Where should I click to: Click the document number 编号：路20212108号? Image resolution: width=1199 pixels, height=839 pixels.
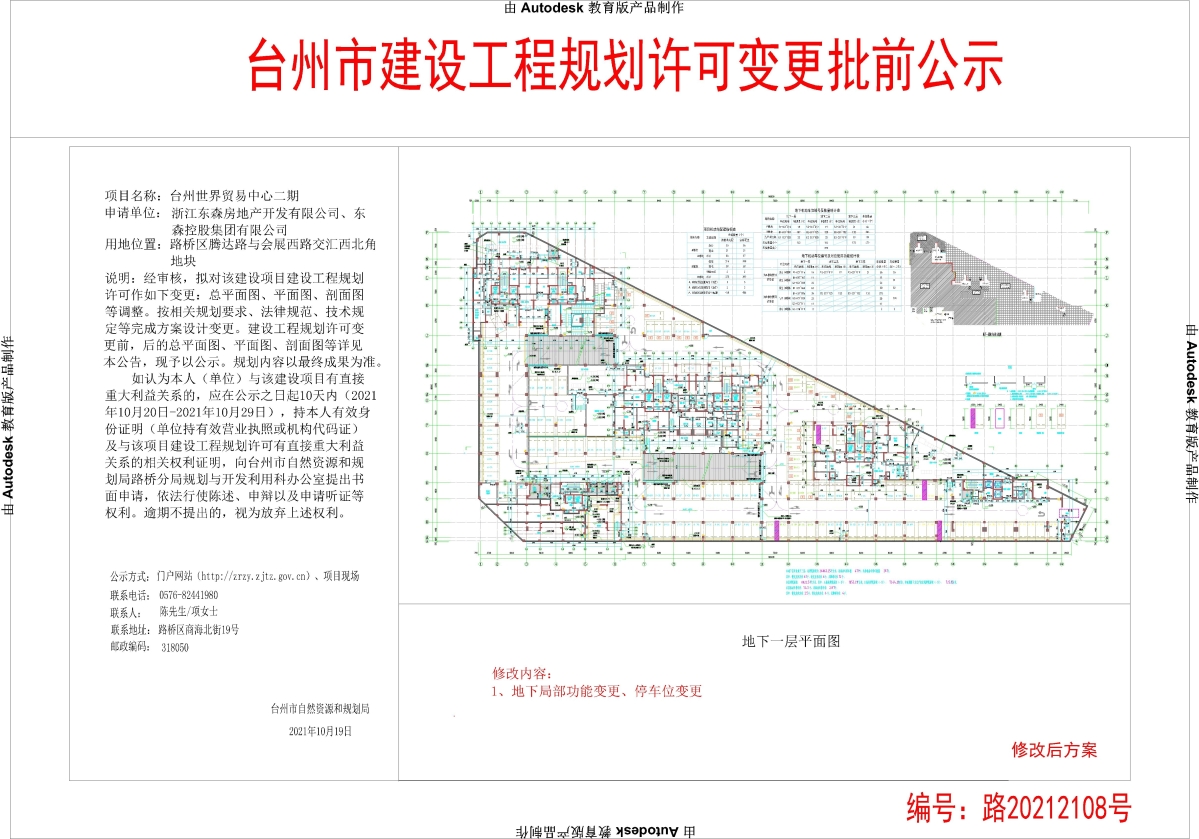point(1019,808)
